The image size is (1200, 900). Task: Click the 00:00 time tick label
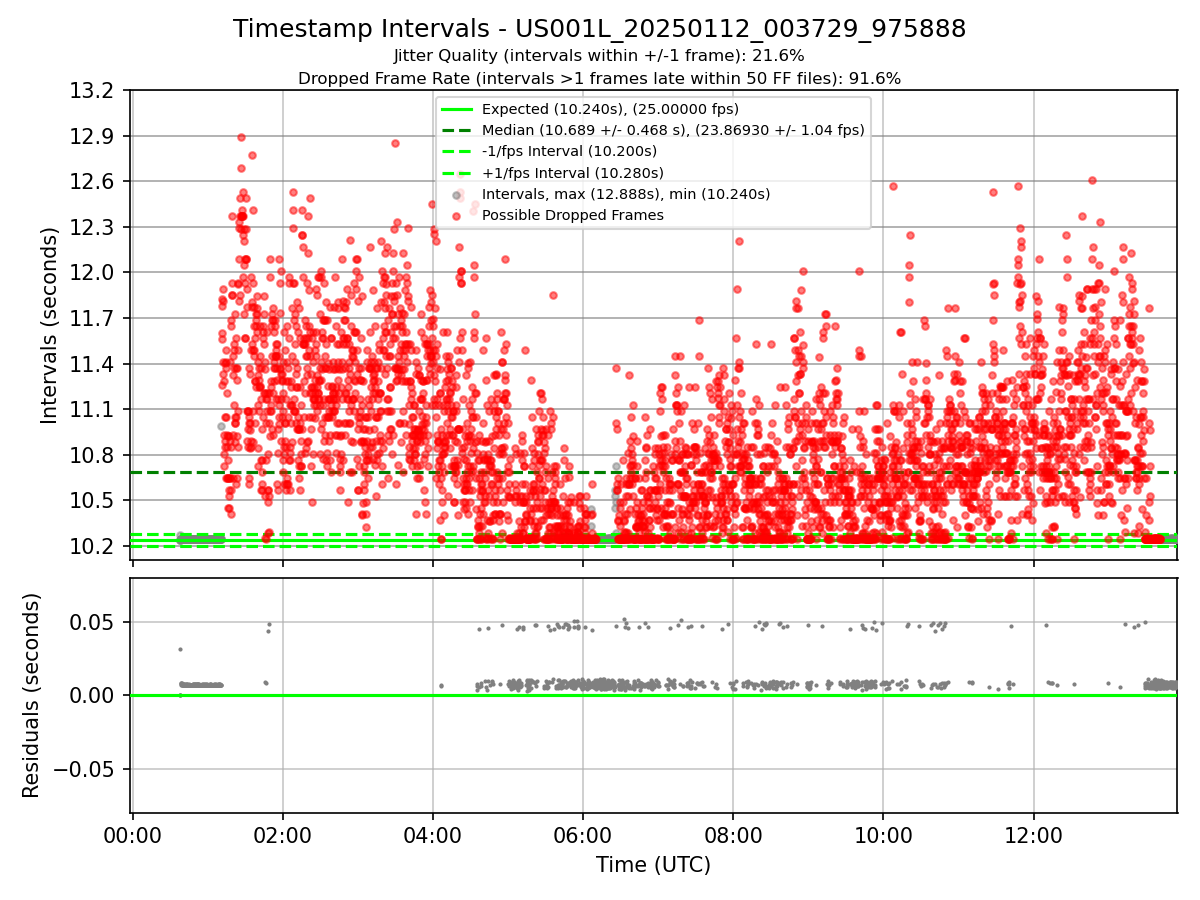point(133,834)
